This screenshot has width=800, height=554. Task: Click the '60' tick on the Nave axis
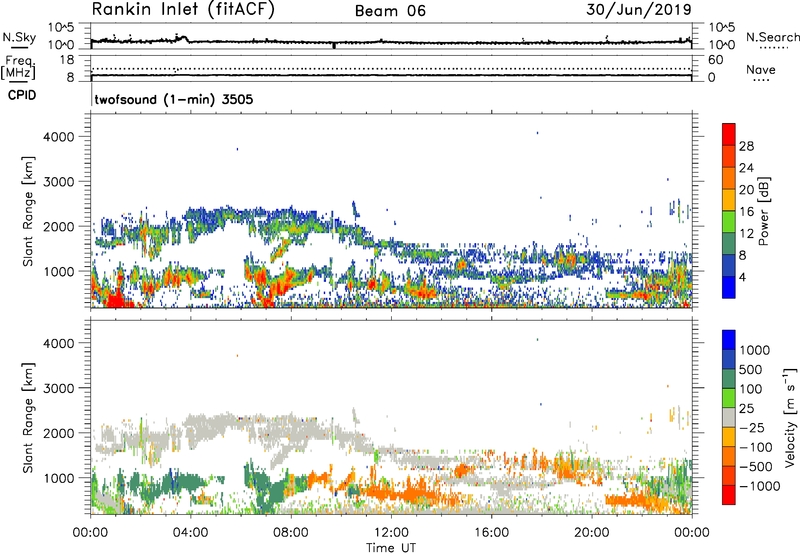(x=715, y=60)
